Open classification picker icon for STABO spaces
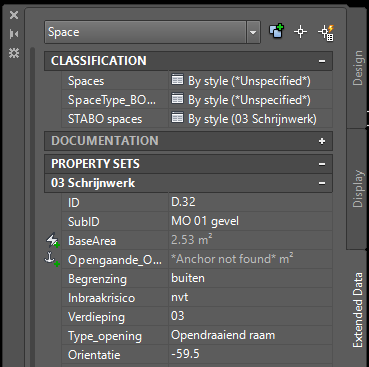The height and width of the screenshot is (367, 369). [x=177, y=118]
